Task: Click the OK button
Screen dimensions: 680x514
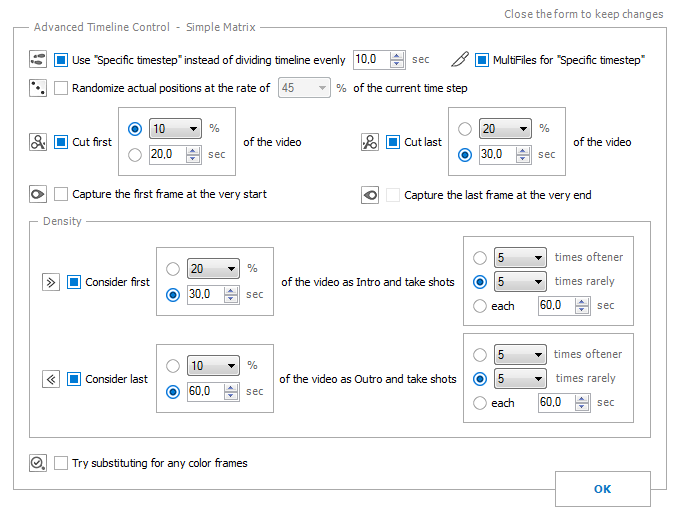Action: click(602, 489)
